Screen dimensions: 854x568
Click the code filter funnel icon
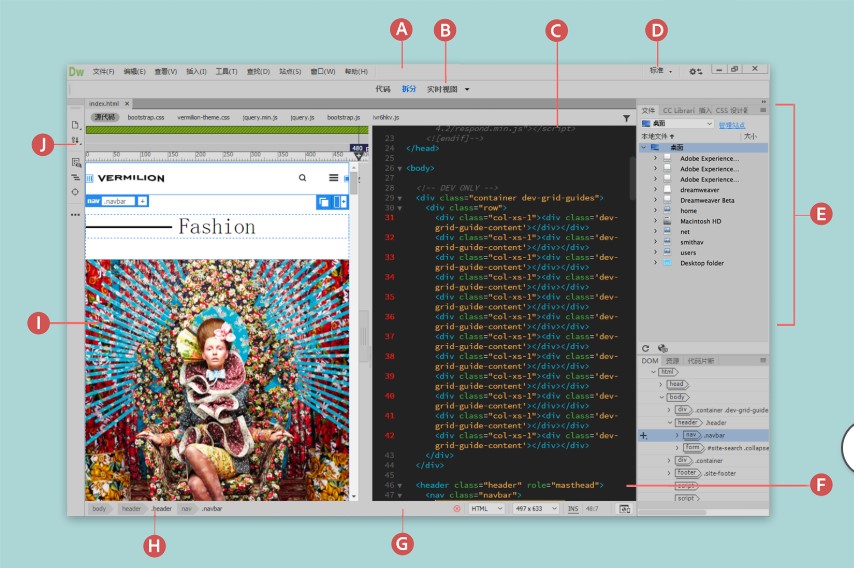626,118
